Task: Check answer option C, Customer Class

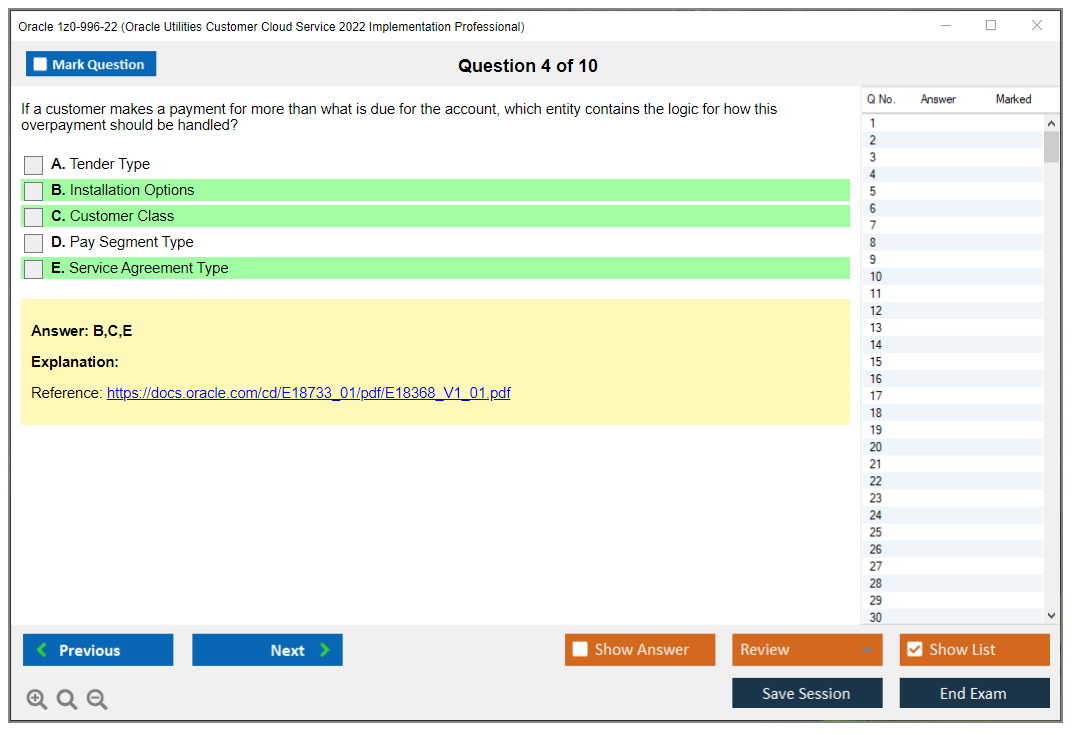Action: point(33,216)
